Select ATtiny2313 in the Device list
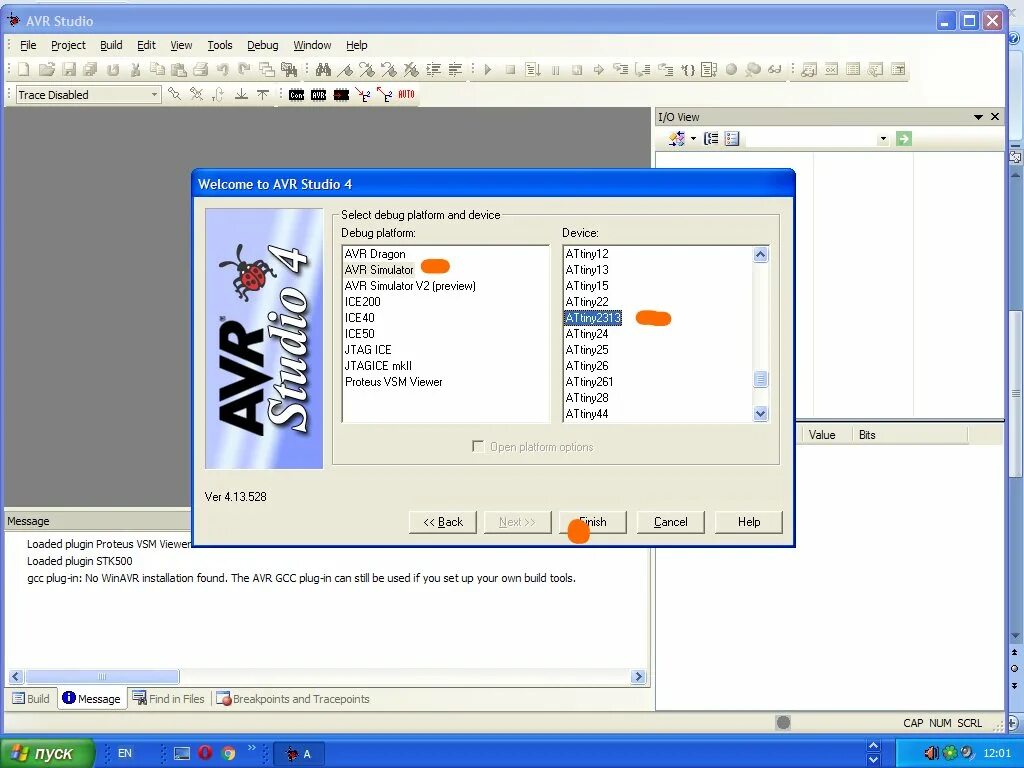Screen dimensions: 1024x768 coord(593,318)
